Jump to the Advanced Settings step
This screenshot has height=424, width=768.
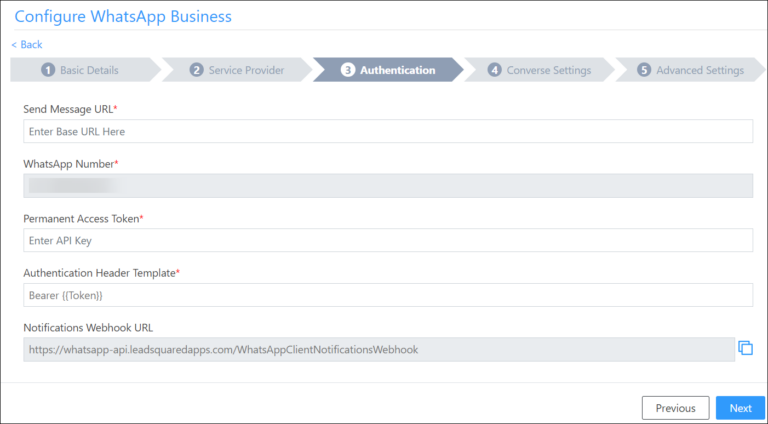click(x=690, y=70)
